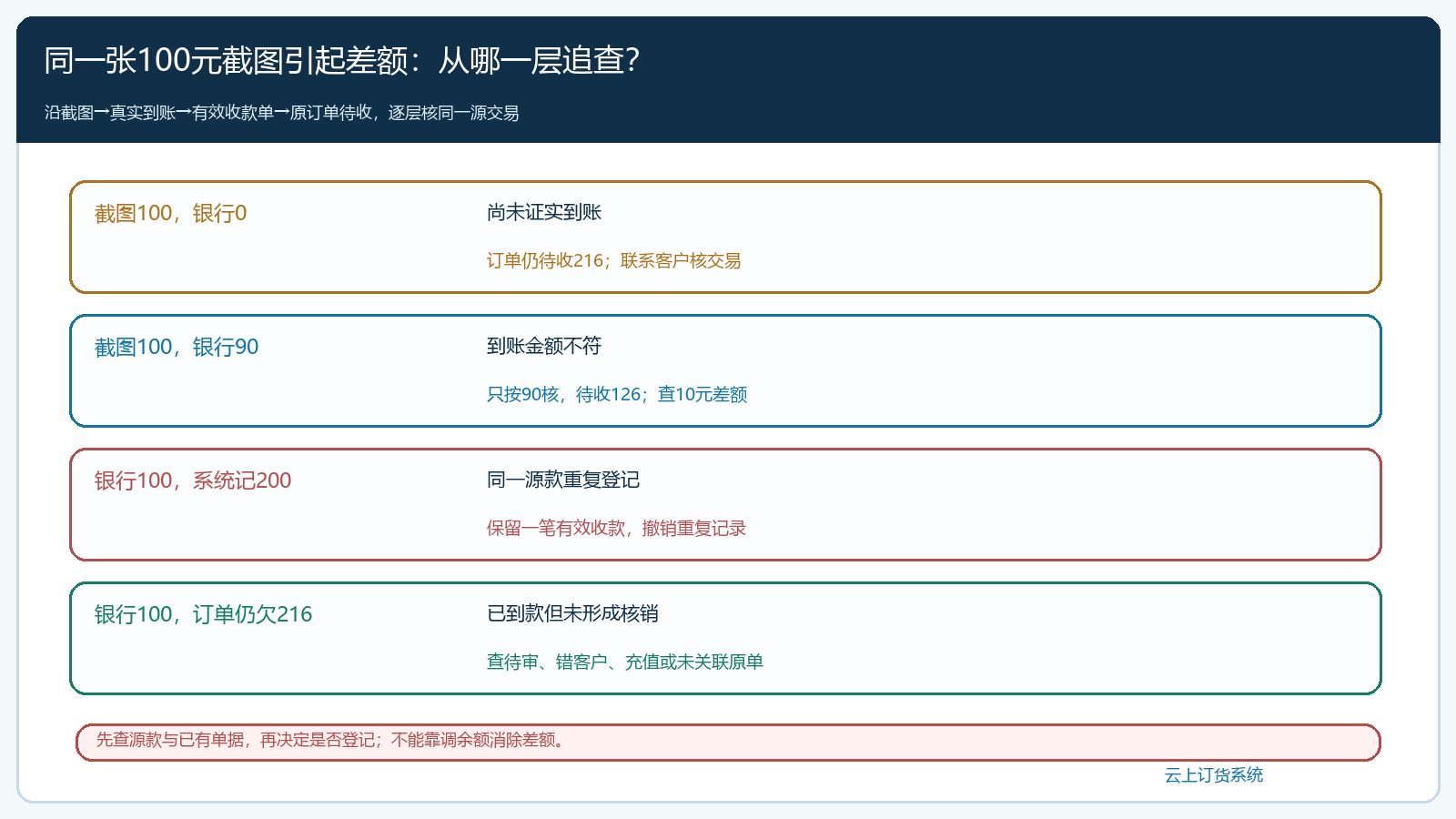Click '订单仍待收216；联系客户核交易'
1456x819 pixels.
click(x=613, y=260)
